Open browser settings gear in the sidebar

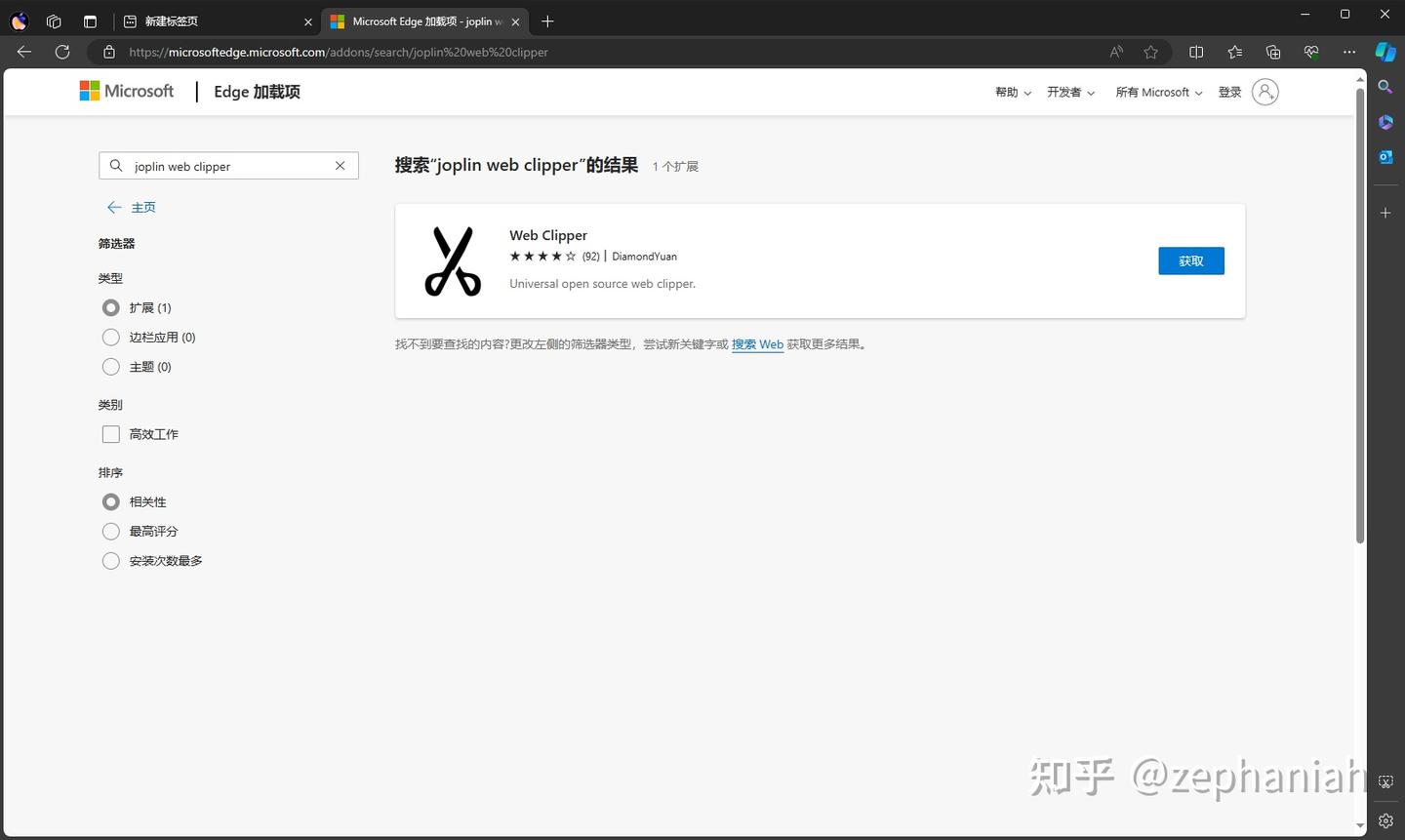coord(1385,820)
